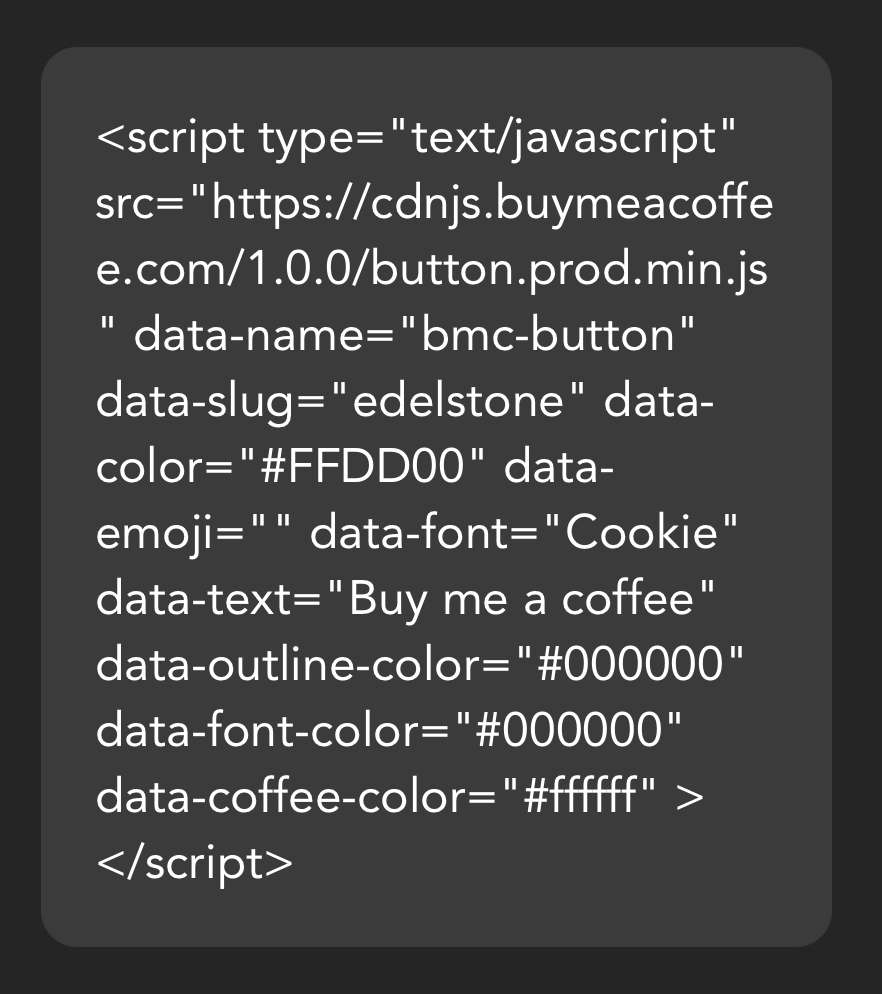882x994 pixels.
Task: Select the "Buy me a coffee" text
Action: pyautogui.click(x=522, y=599)
